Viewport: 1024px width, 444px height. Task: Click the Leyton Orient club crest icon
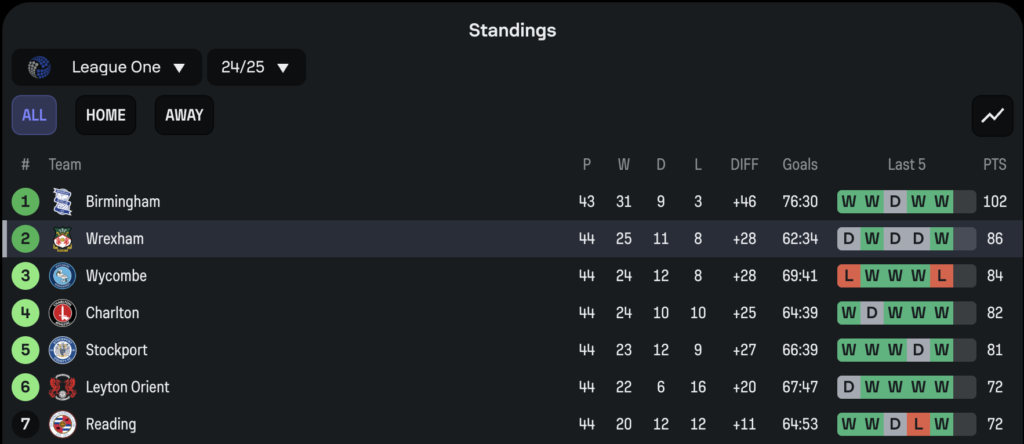tap(63, 388)
